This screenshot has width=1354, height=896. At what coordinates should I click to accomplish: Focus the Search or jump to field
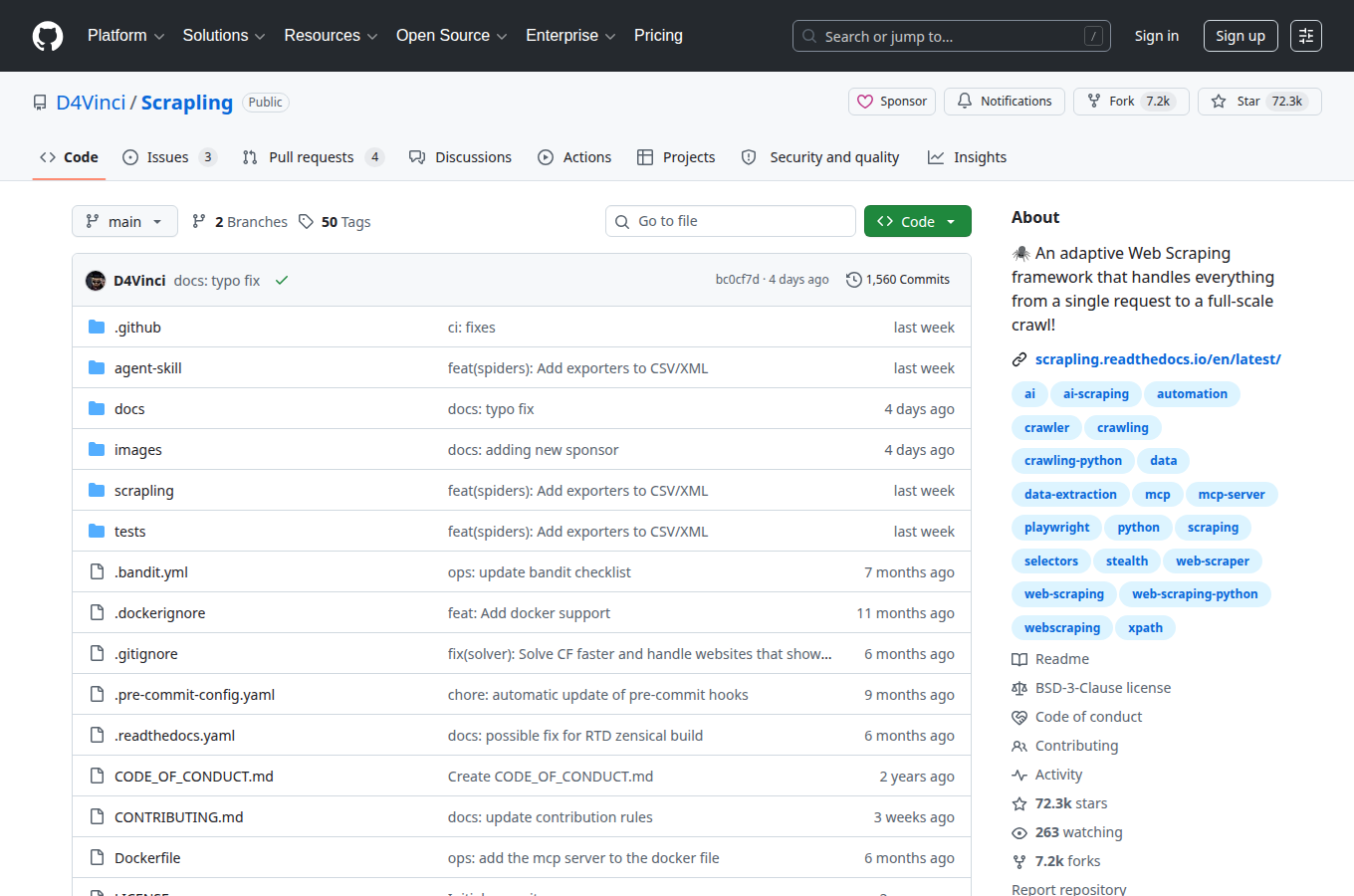click(951, 36)
